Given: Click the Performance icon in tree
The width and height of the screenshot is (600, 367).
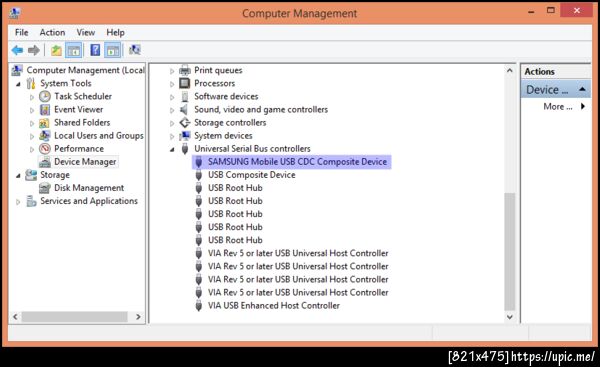Looking at the screenshot, I should click(x=45, y=148).
